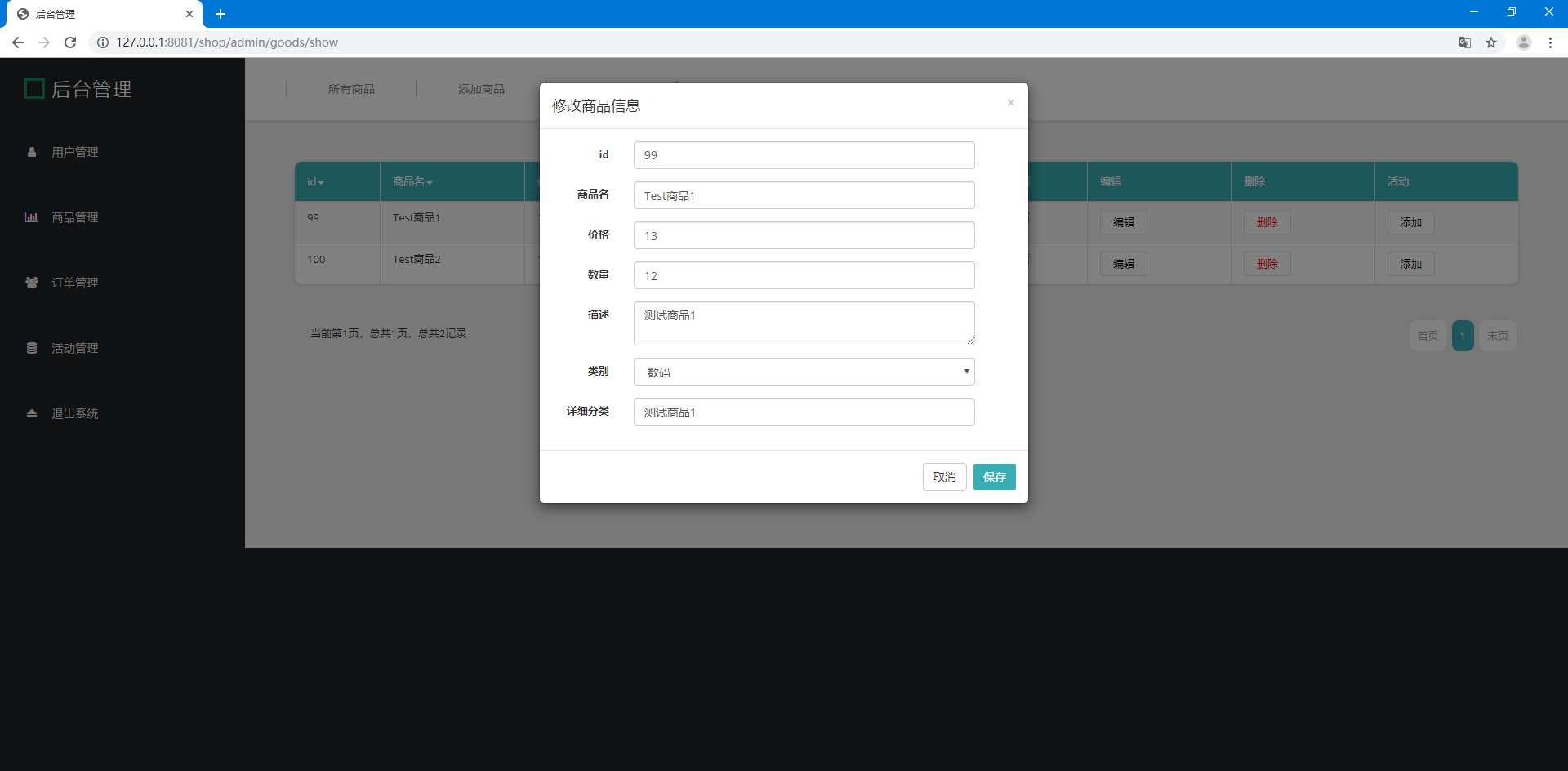1568x771 pixels.
Task: Close the 后台管理 browser tab
Action: click(x=189, y=14)
